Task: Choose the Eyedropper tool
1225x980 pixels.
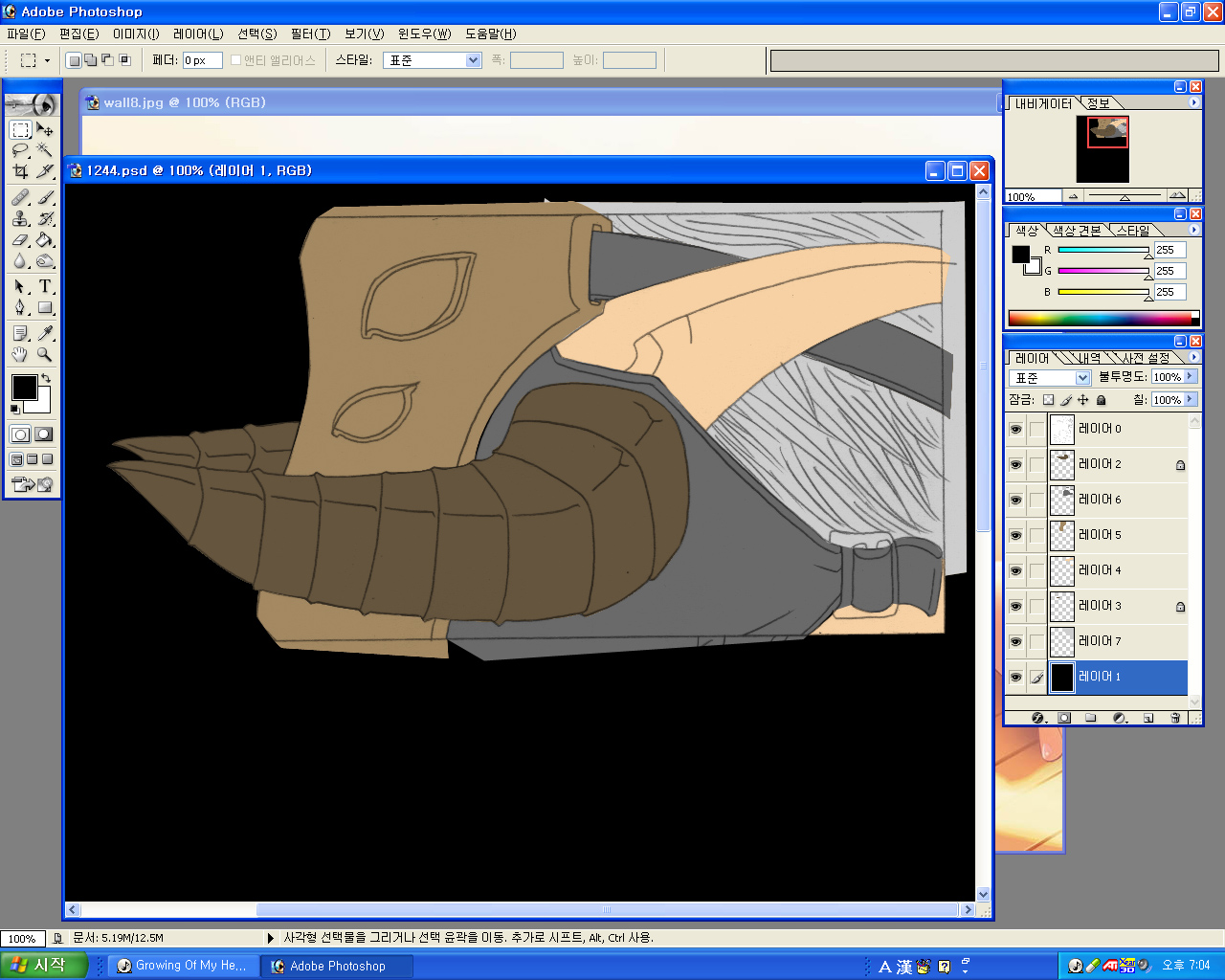Action: (x=45, y=333)
